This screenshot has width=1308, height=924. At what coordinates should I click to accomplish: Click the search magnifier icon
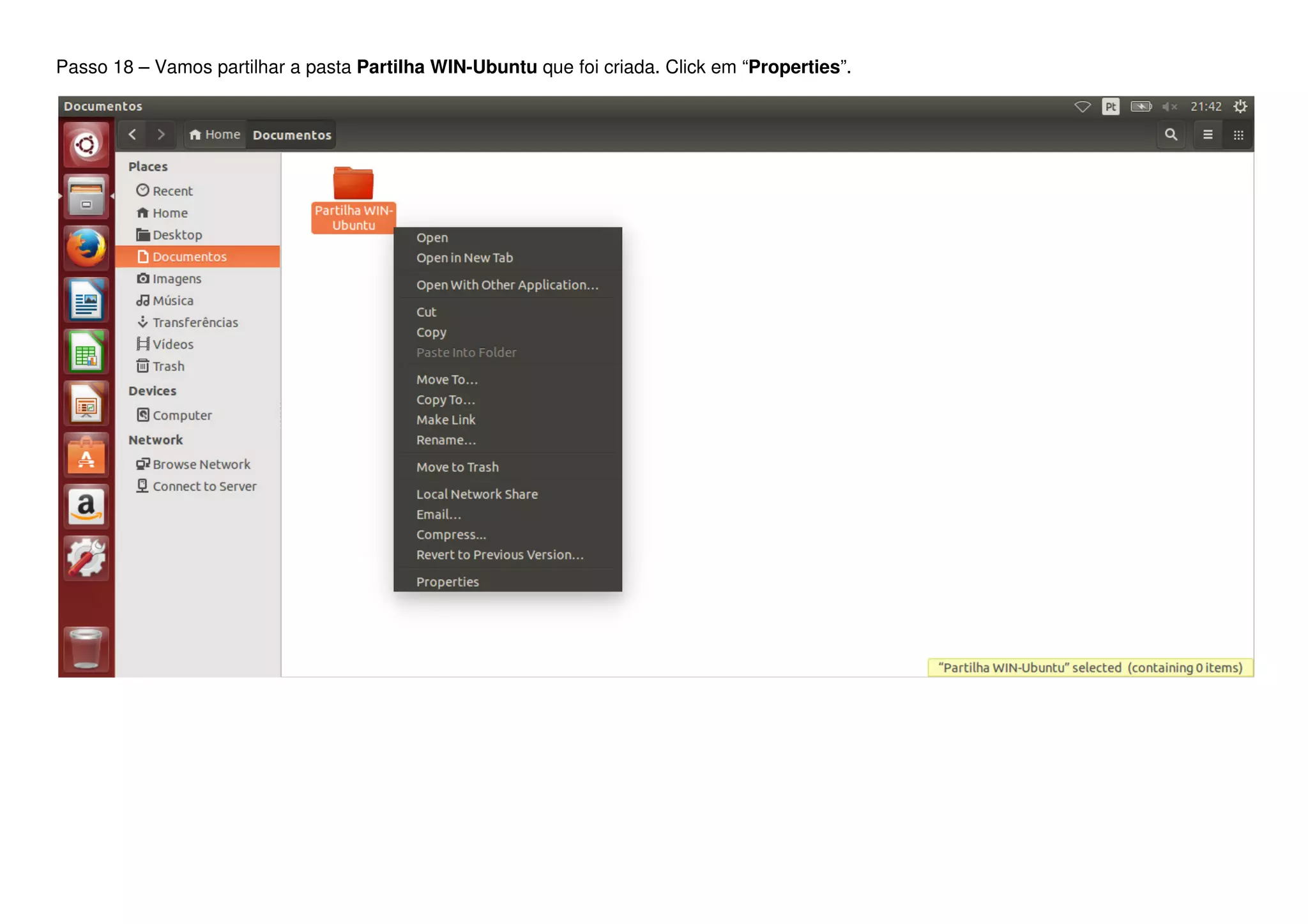(x=1171, y=135)
